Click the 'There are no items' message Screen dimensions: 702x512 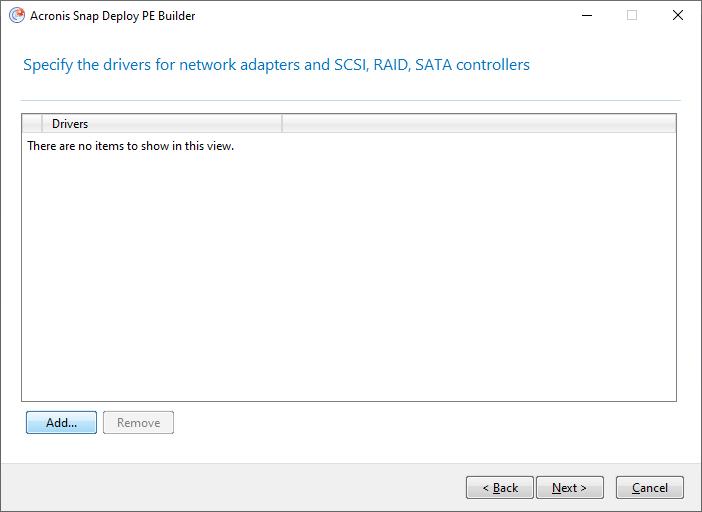[x=130, y=146]
